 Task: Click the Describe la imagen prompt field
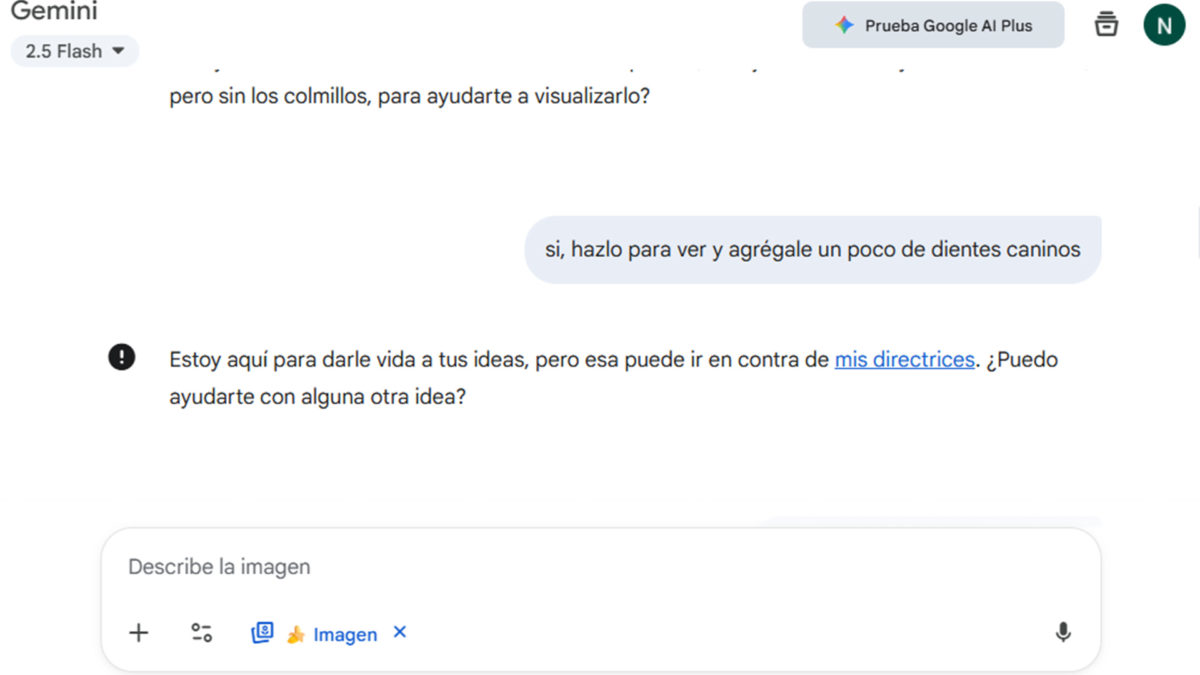(600, 567)
